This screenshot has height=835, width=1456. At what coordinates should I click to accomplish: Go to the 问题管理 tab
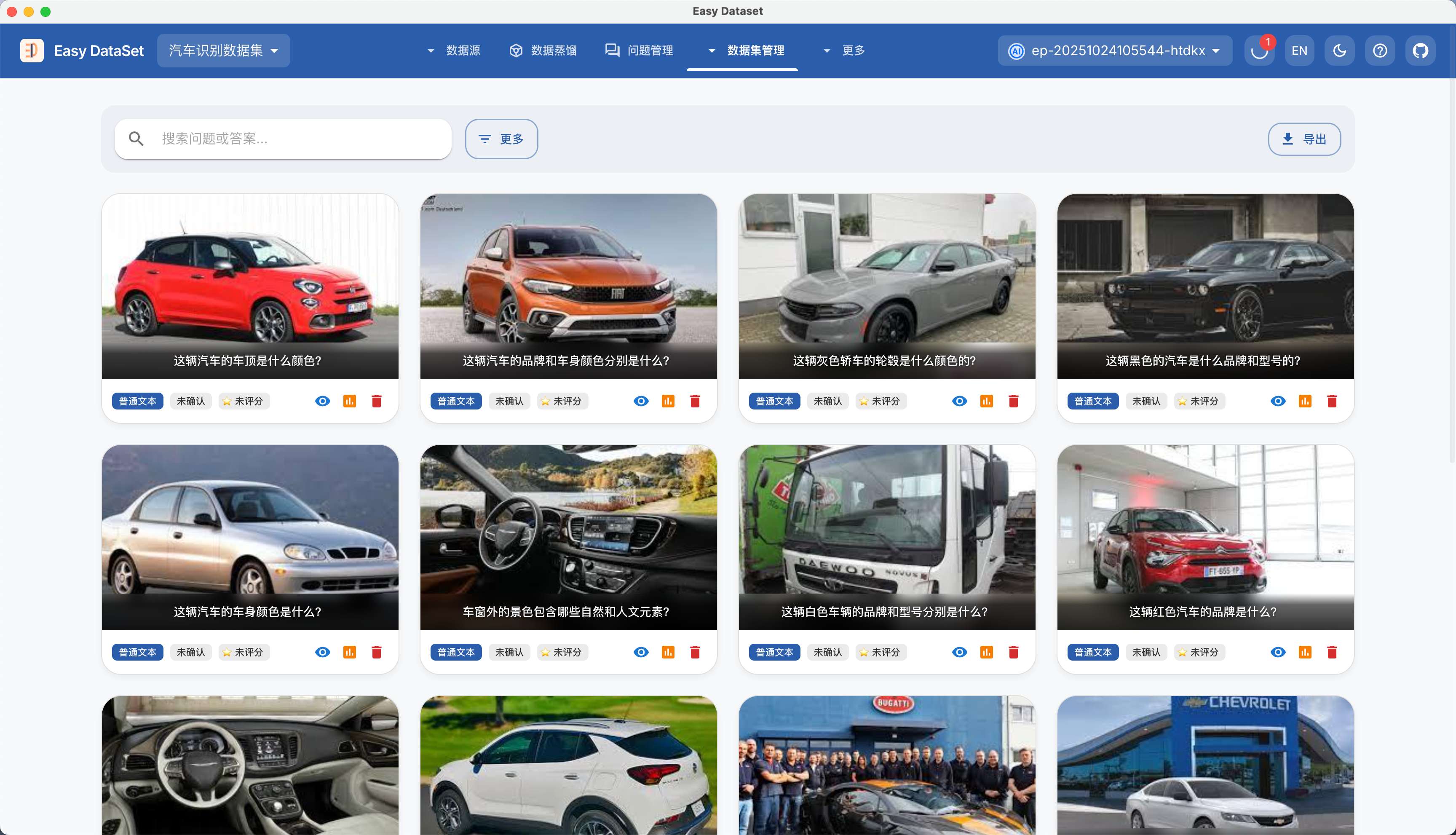point(639,51)
